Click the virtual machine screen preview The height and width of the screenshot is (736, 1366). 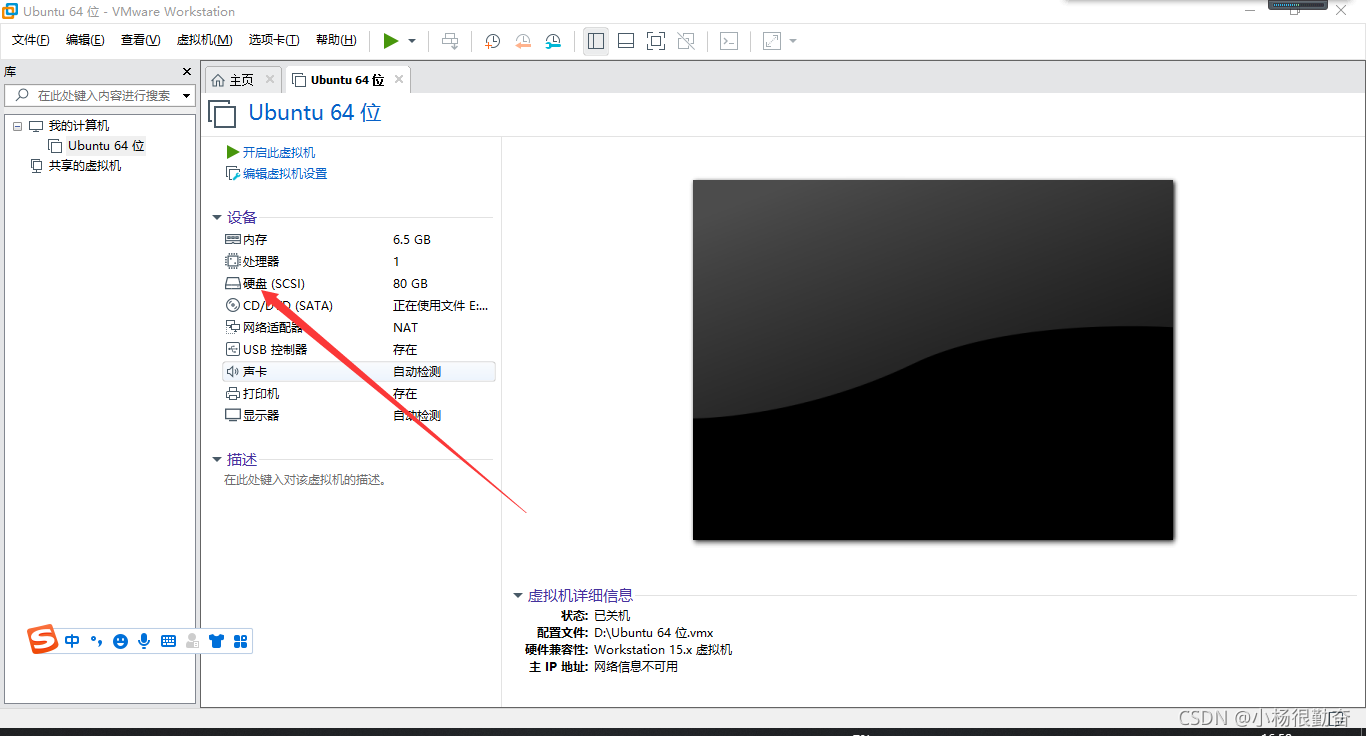tap(933, 360)
